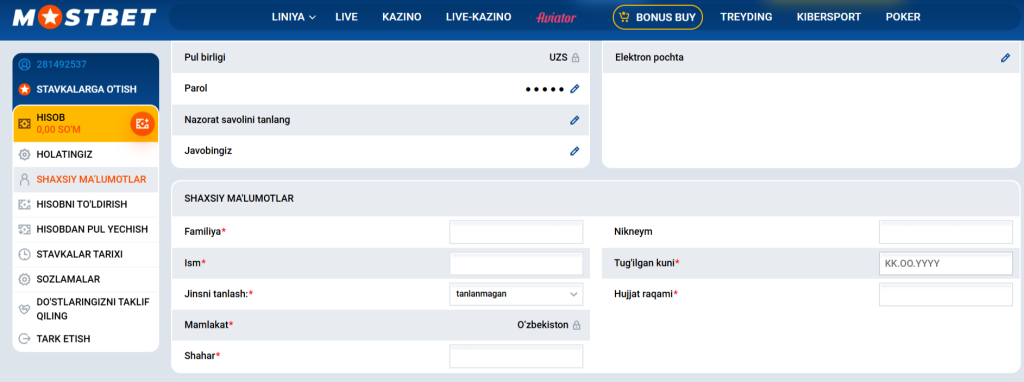The height and width of the screenshot is (382, 1024).
Task: Open Hisobni to'ldirish page
Action: (x=86, y=204)
